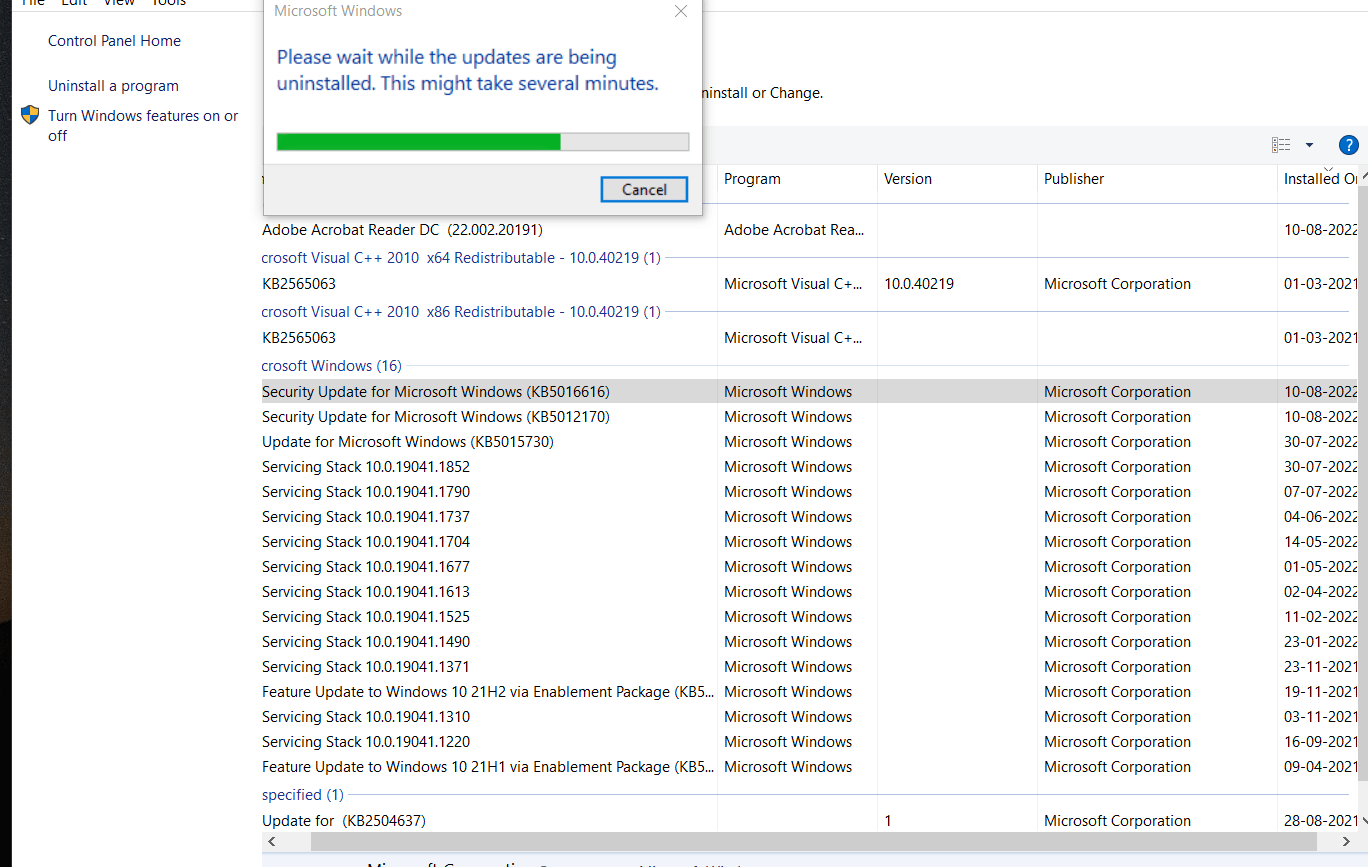Open the Tools menu
The image size is (1368, 867).
coord(168,4)
